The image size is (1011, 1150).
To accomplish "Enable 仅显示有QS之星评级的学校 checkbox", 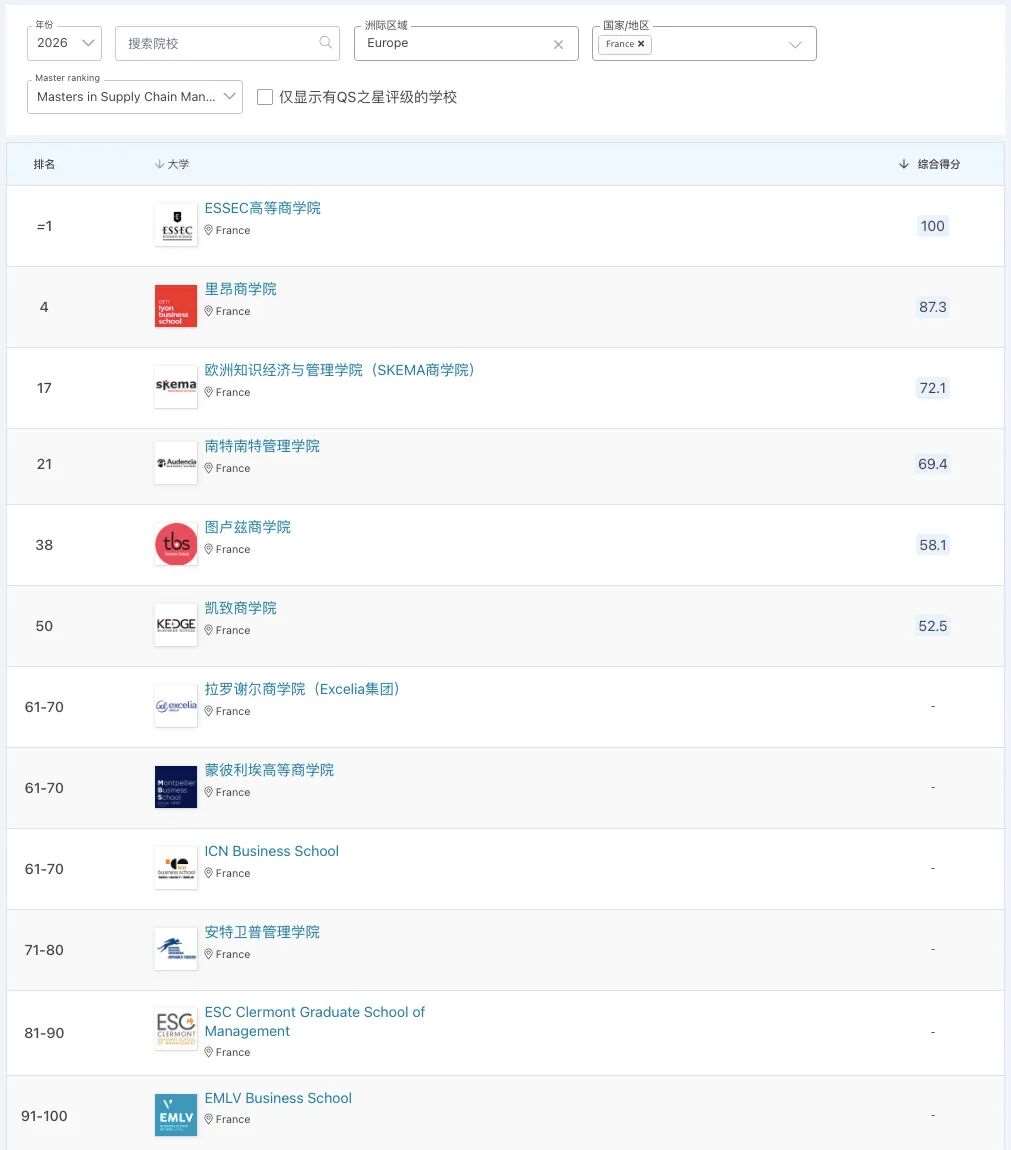I will pyautogui.click(x=264, y=97).
